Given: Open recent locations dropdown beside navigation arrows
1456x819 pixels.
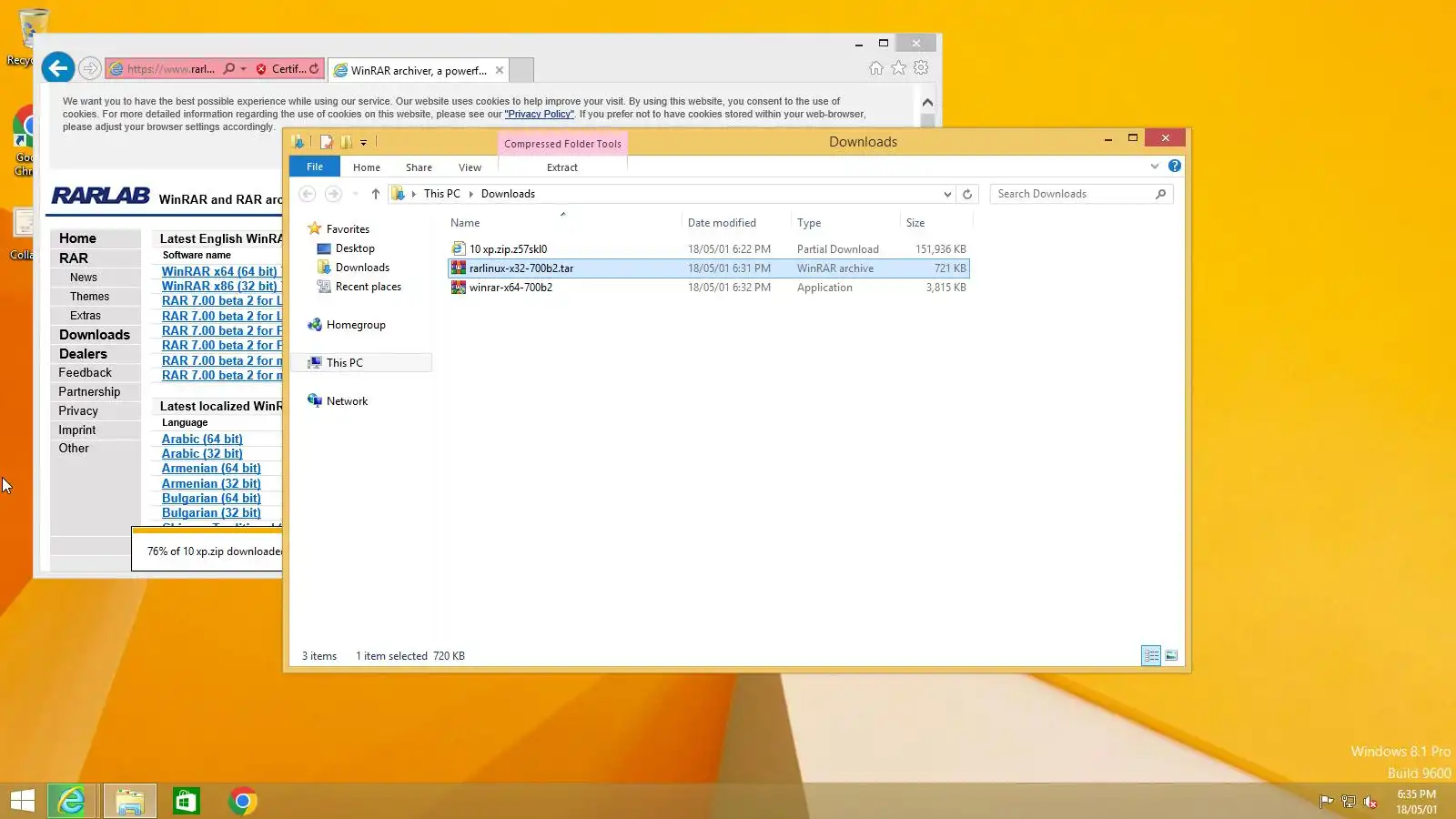Looking at the screenshot, I should tap(355, 194).
